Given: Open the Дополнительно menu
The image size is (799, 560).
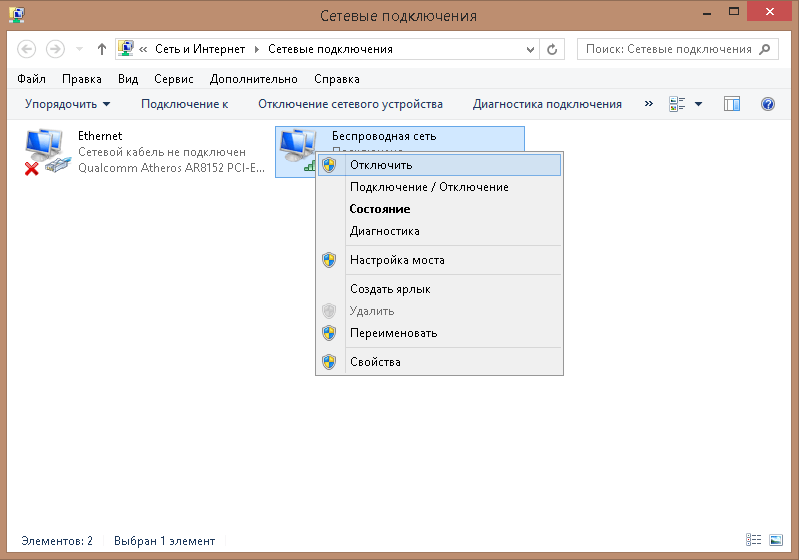Looking at the screenshot, I should [x=253, y=79].
